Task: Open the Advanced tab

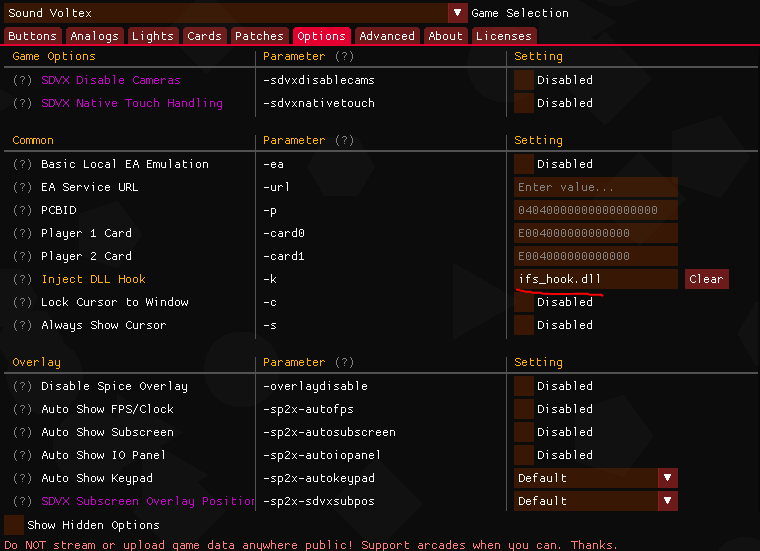Action: [387, 36]
